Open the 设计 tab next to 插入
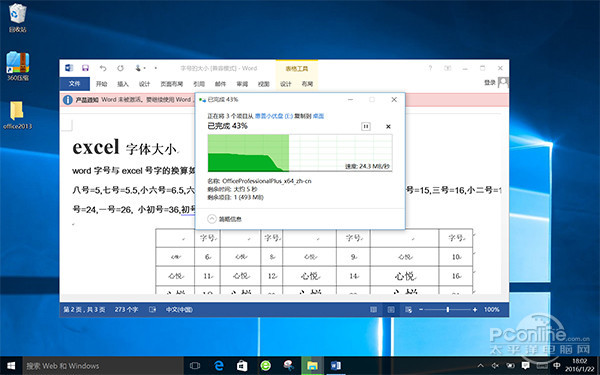 coord(144,84)
